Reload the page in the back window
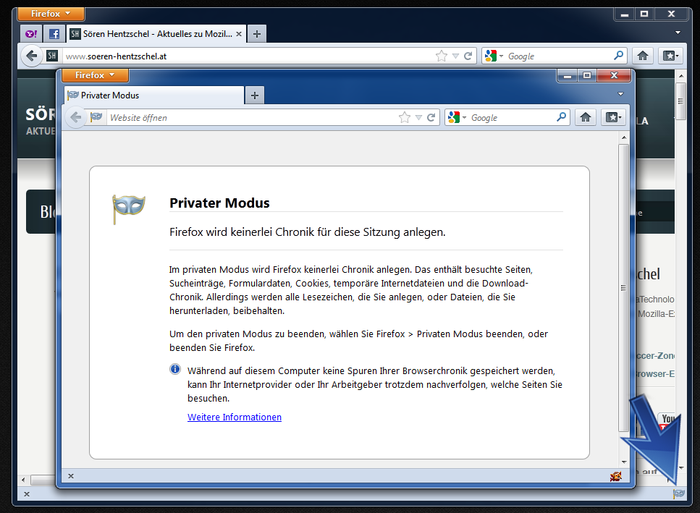The height and width of the screenshot is (513, 700). click(x=468, y=56)
